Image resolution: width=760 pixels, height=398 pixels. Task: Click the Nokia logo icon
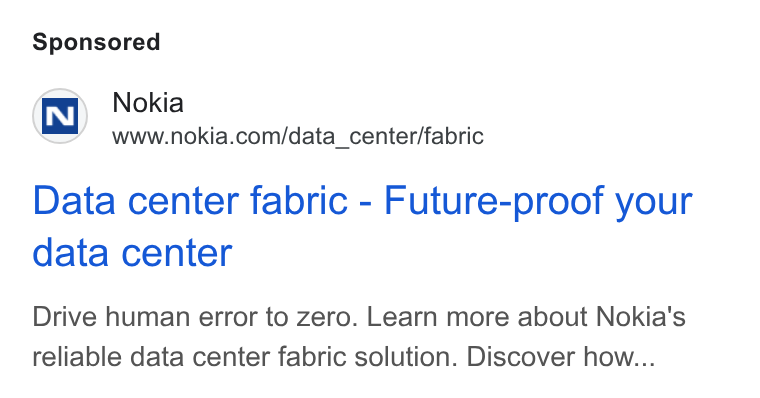[x=60, y=116]
